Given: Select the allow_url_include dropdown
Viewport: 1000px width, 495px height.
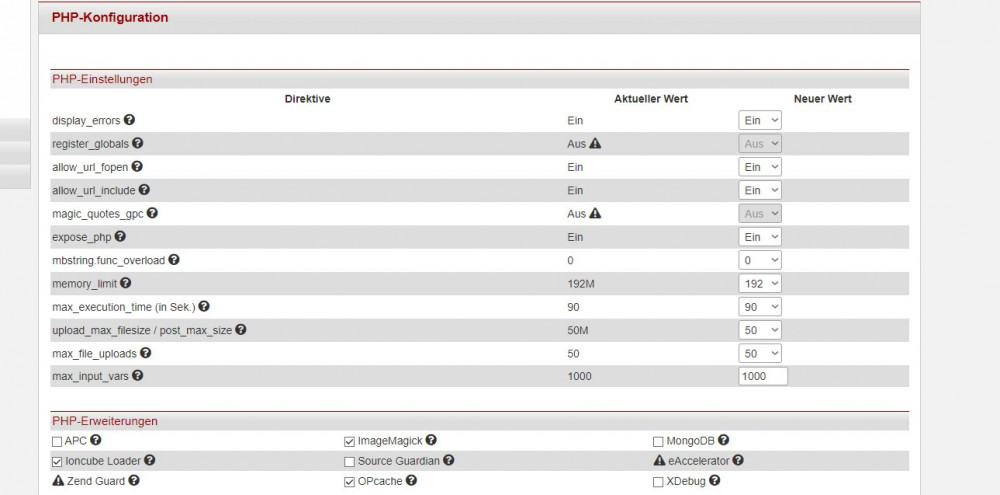Looking at the screenshot, I should (x=760, y=190).
